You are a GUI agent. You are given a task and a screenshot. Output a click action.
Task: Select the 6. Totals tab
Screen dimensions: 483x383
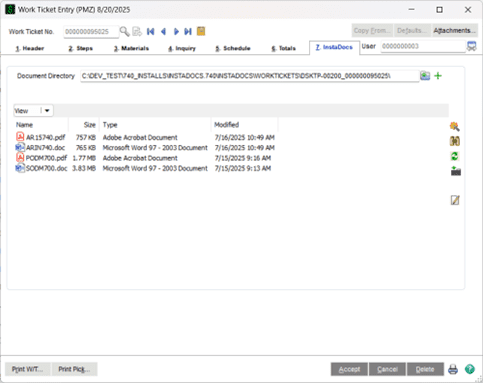[x=283, y=48]
